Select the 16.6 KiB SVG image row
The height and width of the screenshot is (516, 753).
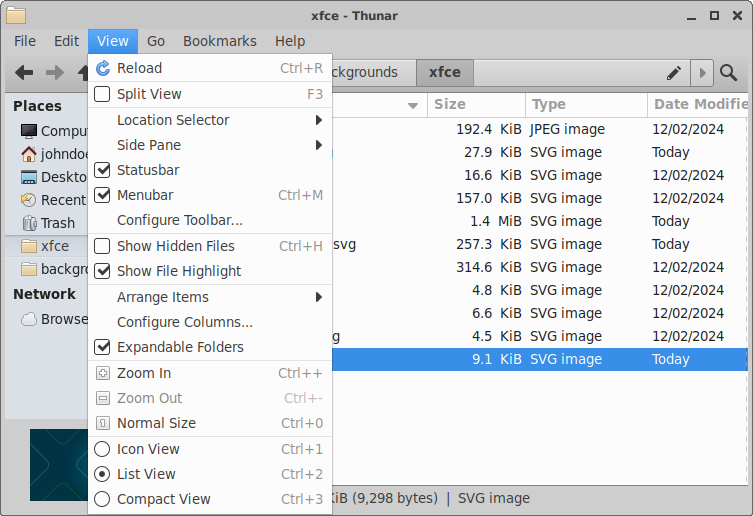540,175
